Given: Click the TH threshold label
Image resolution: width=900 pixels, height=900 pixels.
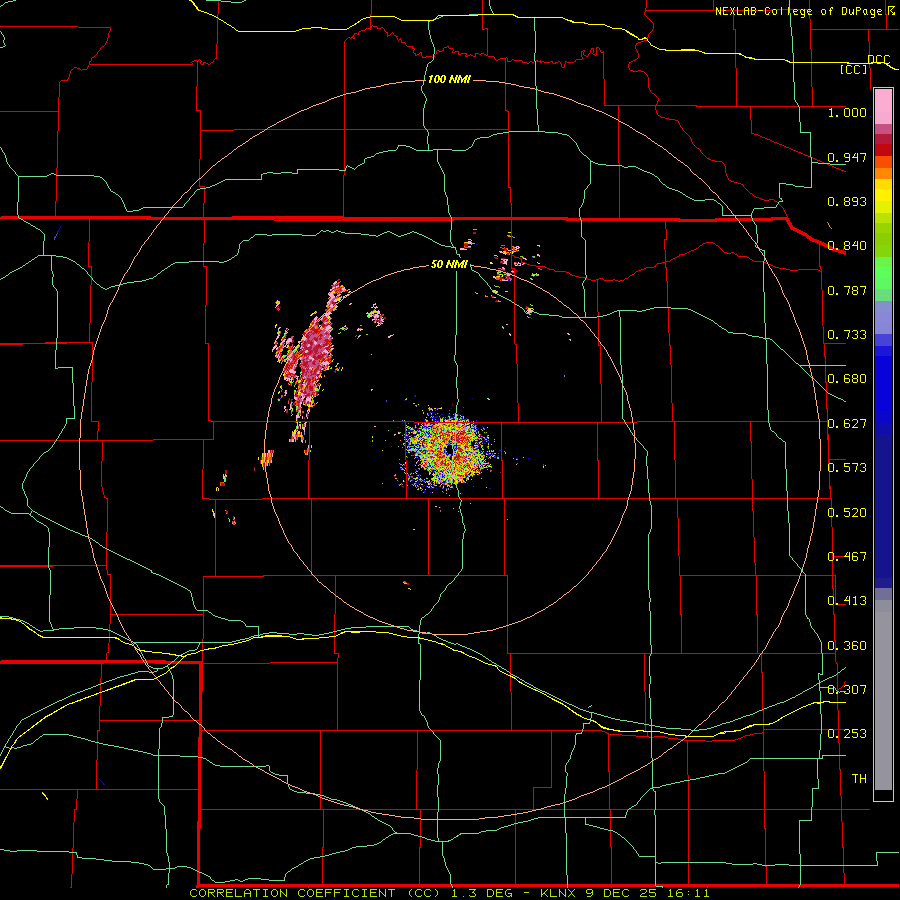Looking at the screenshot, I should click(x=859, y=779).
